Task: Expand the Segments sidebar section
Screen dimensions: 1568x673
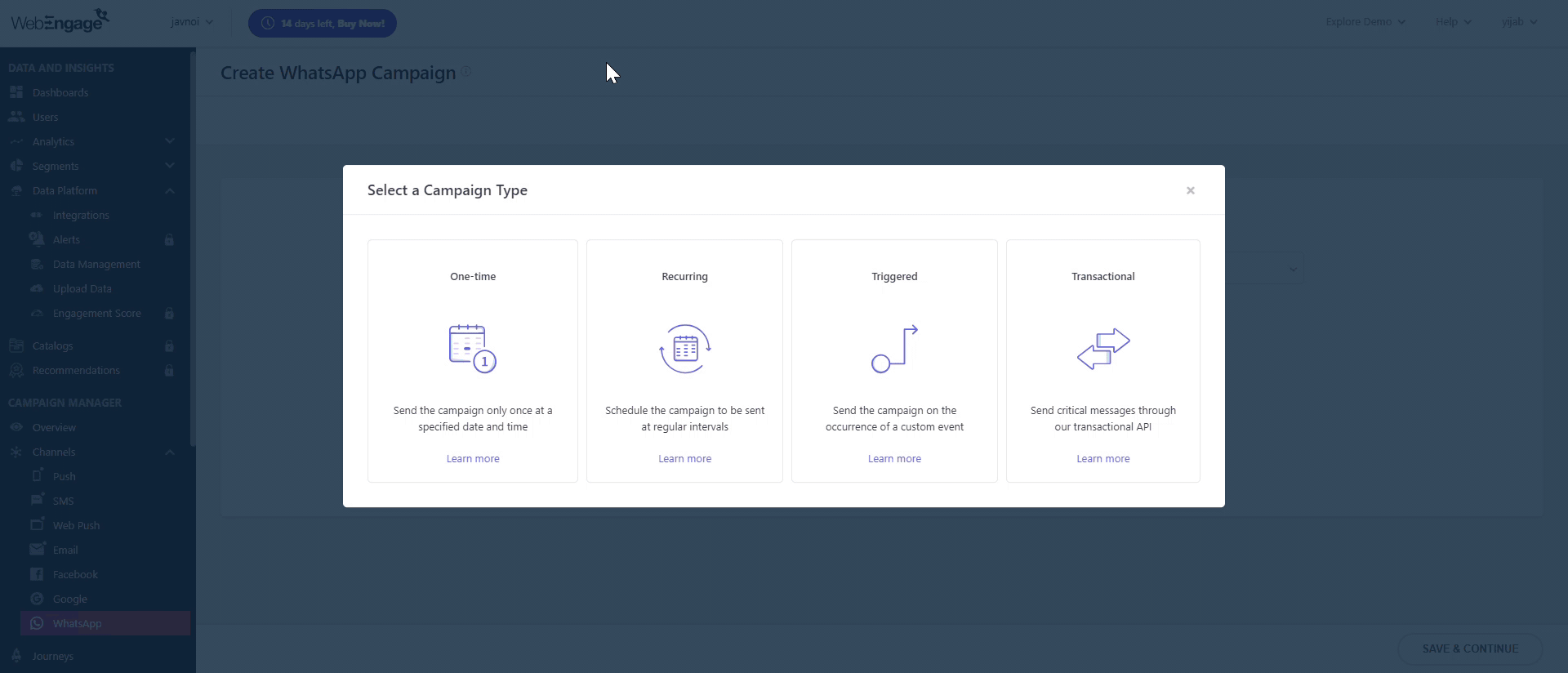Action: (x=170, y=166)
